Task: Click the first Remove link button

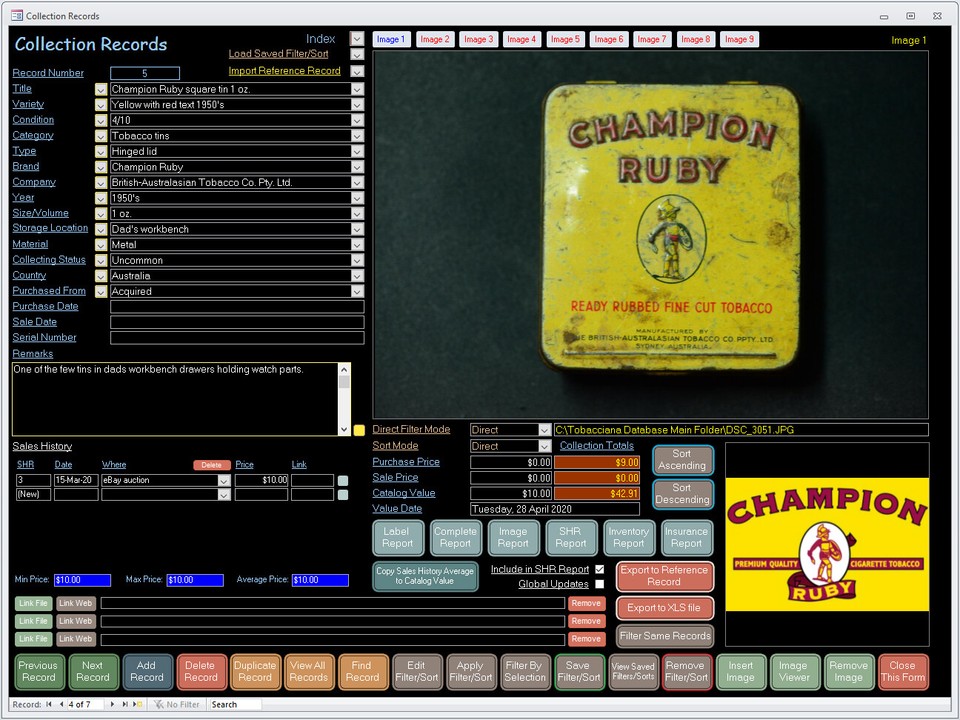Action: [x=586, y=604]
